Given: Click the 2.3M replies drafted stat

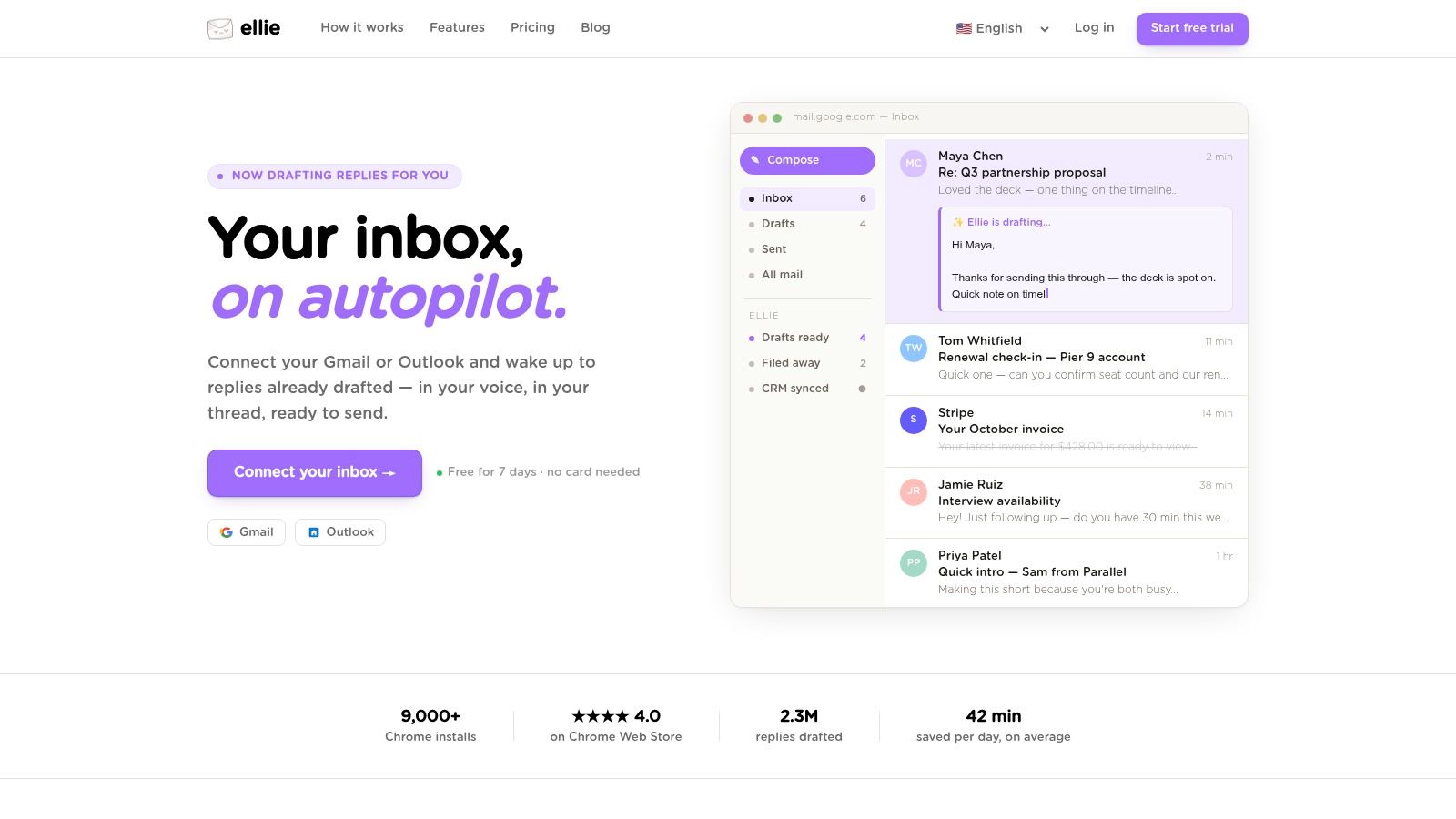Looking at the screenshot, I should 799,725.
